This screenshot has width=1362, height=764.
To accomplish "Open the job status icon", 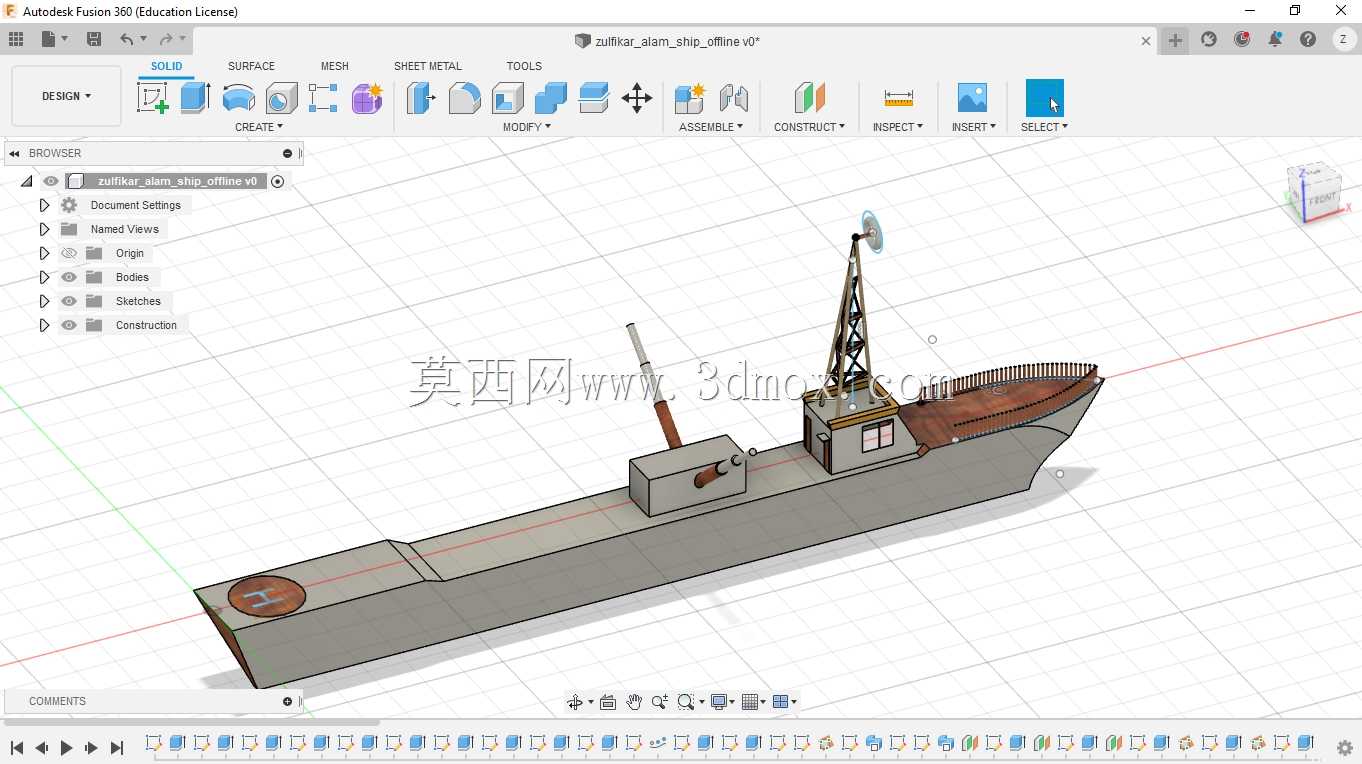I will [x=1242, y=39].
